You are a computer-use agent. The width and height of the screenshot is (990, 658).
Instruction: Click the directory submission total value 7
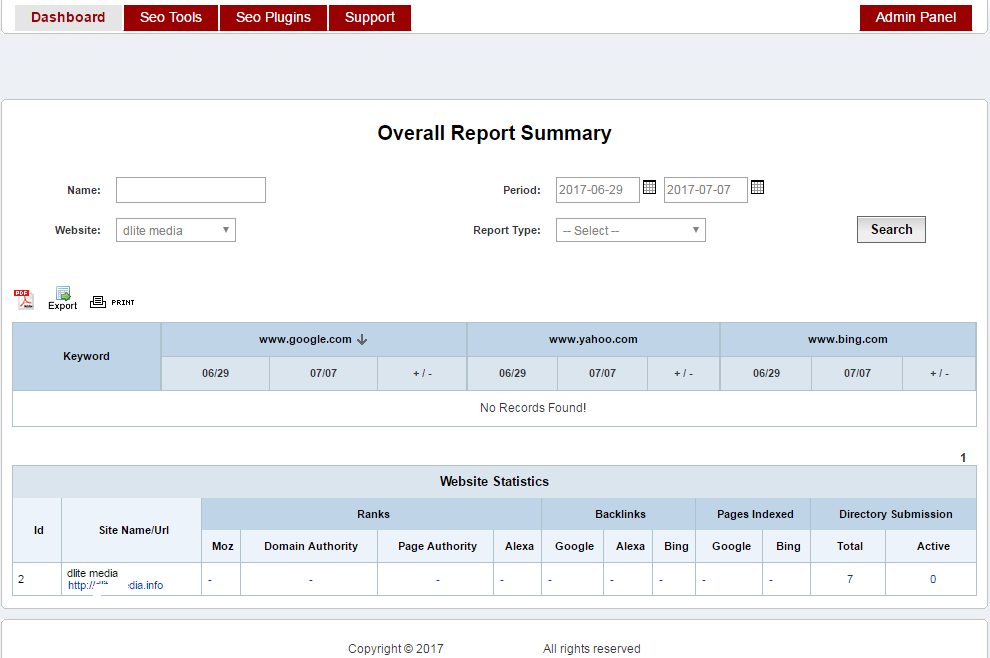[x=849, y=579]
